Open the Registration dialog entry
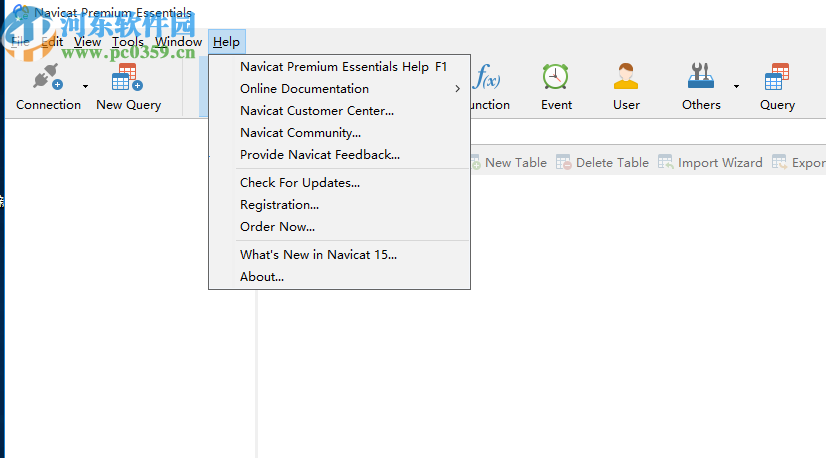 tap(339, 205)
